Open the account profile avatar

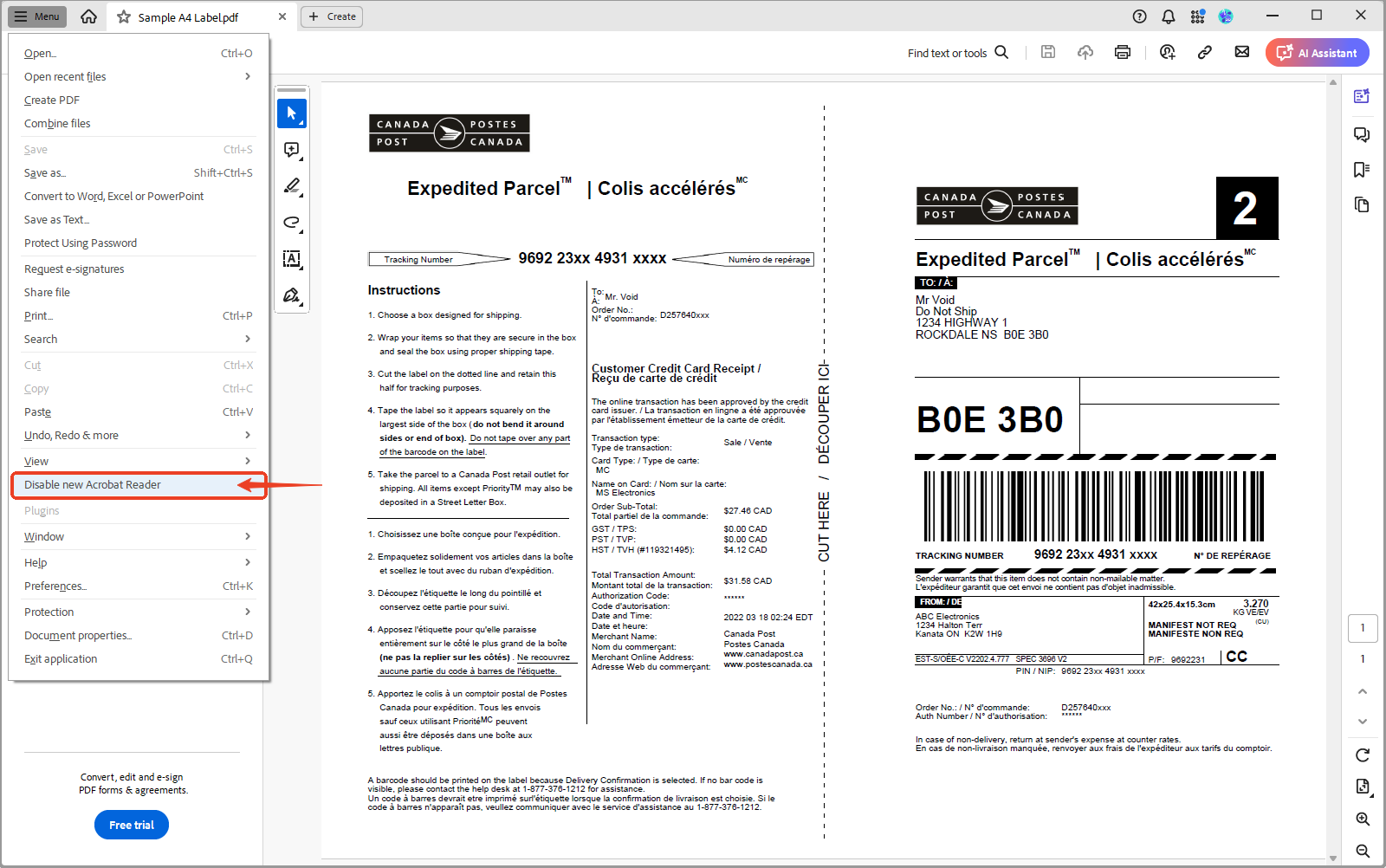pyautogui.click(x=1226, y=16)
